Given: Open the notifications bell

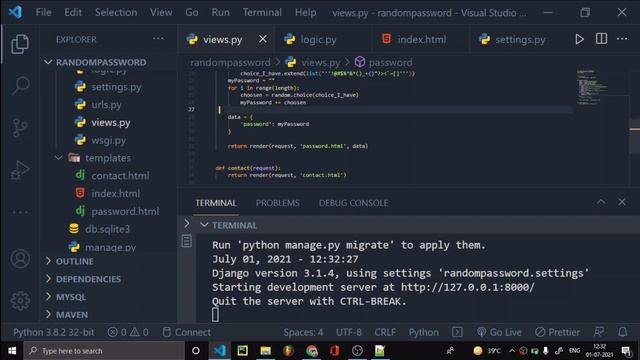Looking at the screenshot, I should tap(622, 332).
